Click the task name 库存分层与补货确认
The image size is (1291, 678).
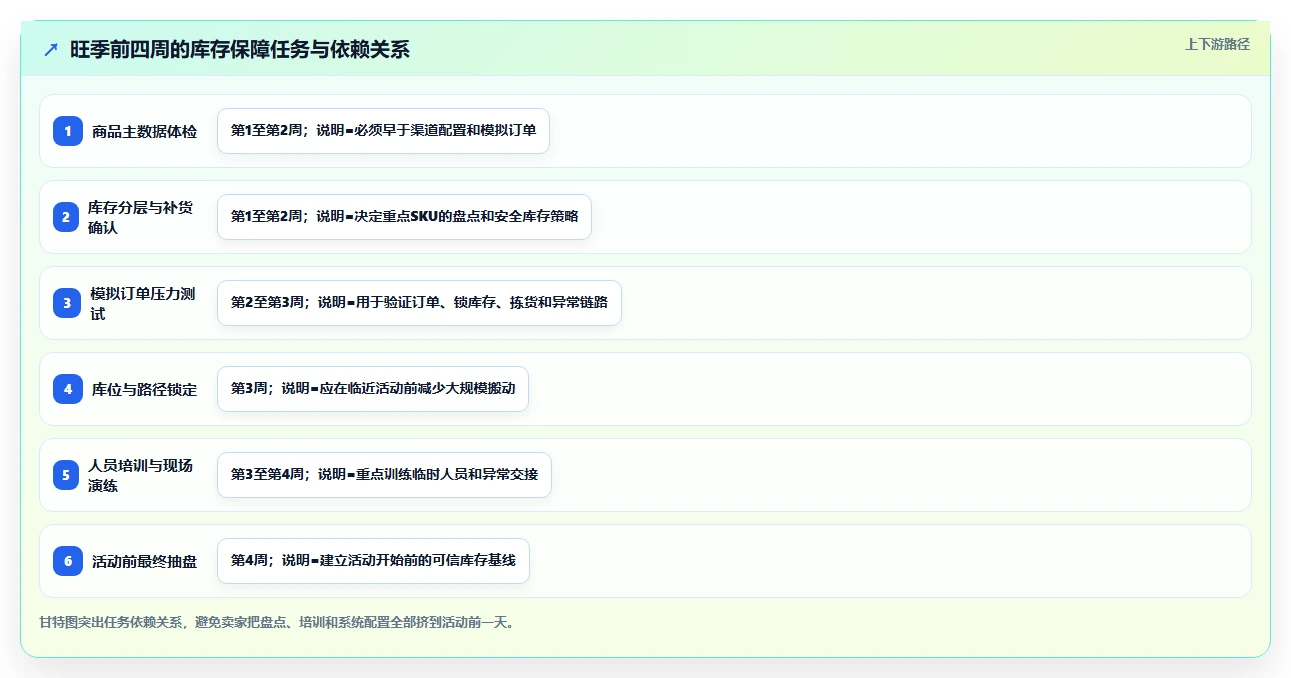tap(140, 217)
